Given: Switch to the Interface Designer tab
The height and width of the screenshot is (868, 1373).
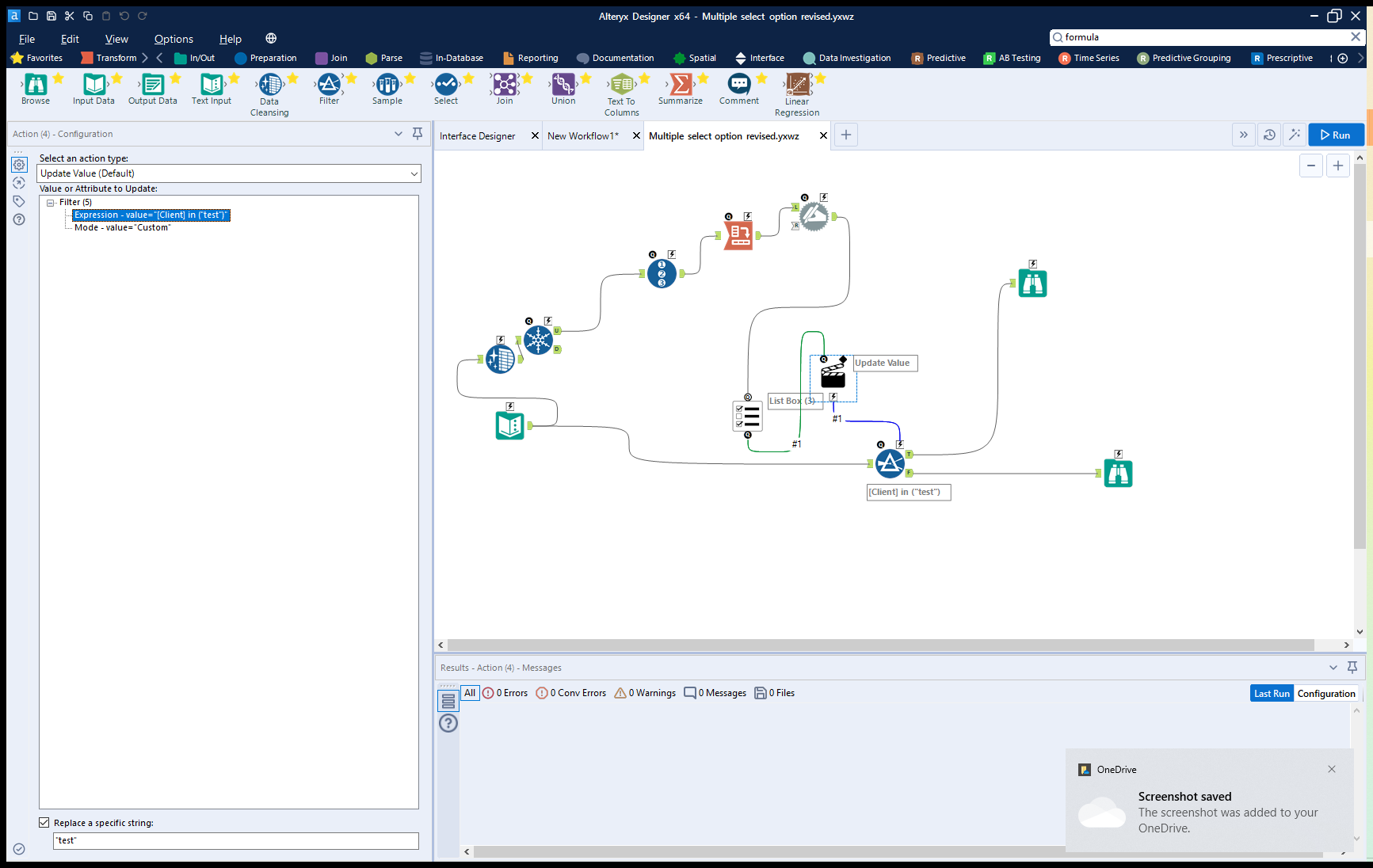Looking at the screenshot, I should (477, 135).
